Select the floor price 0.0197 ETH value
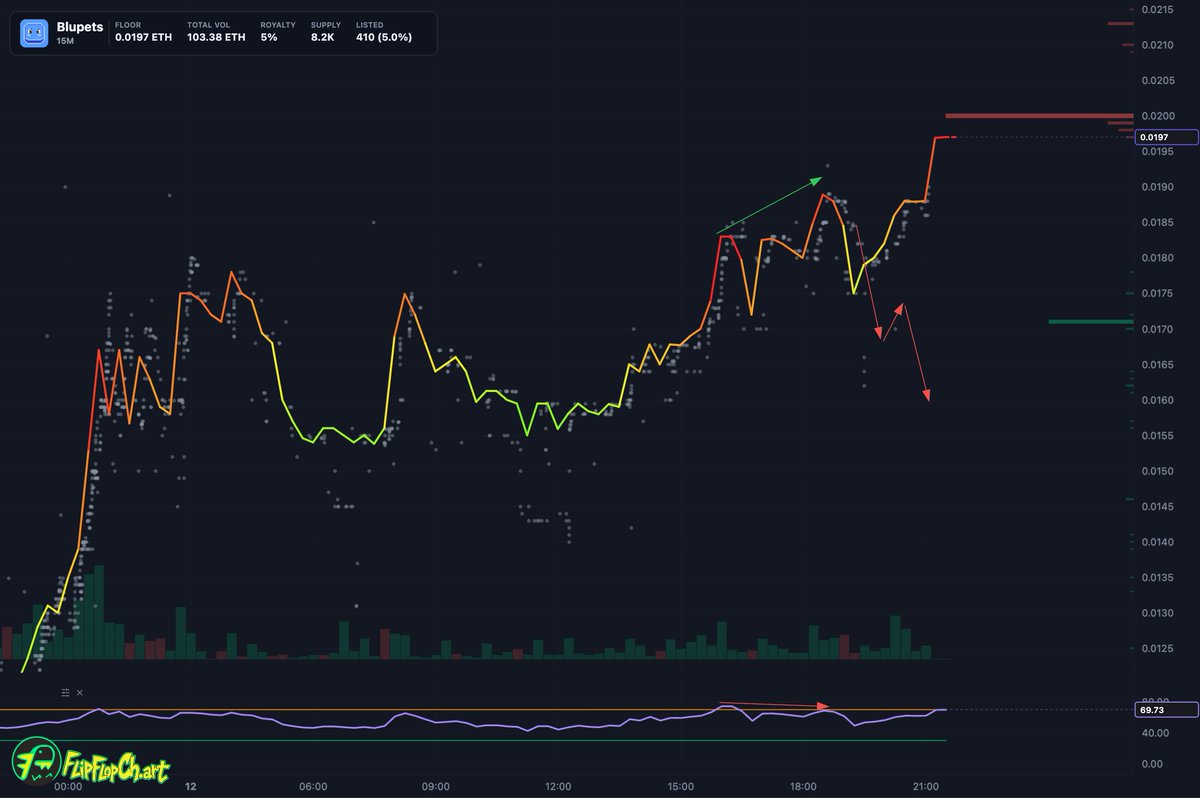Screen dimensions: 1200x798 pos(143,37)
